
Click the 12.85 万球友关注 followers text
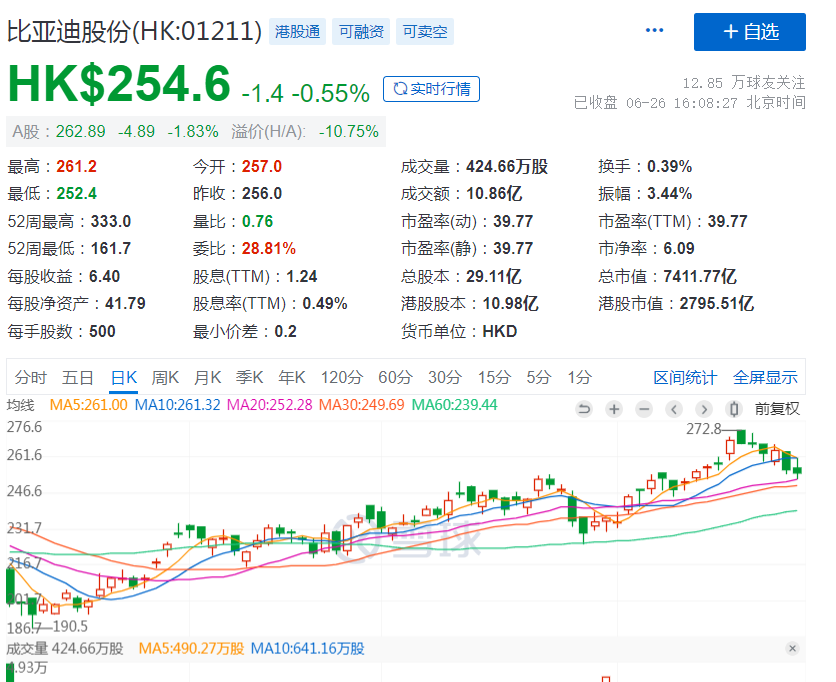coord(743,83)
